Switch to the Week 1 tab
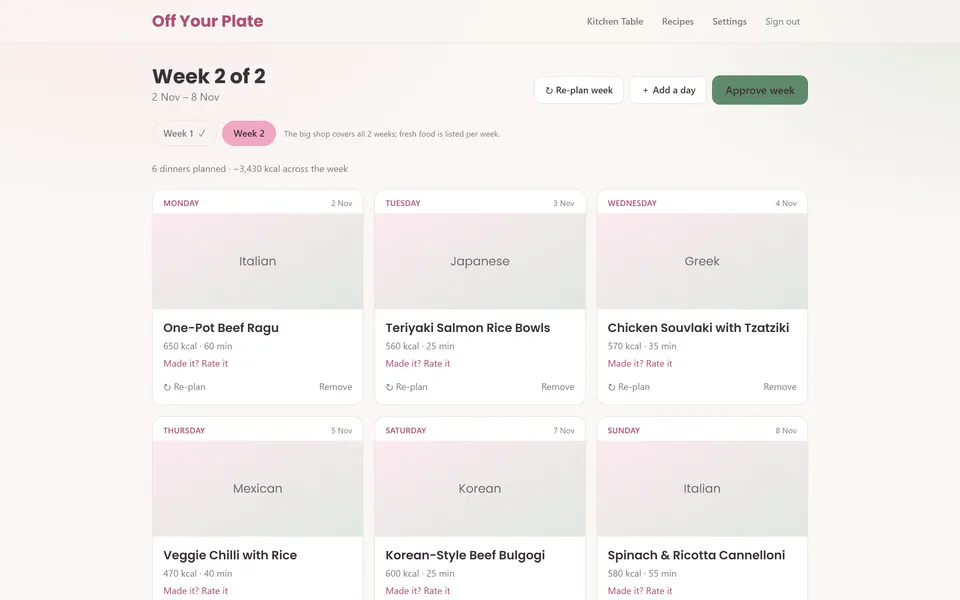The height and width of the screenshot is (600, 960). (184, 133)
